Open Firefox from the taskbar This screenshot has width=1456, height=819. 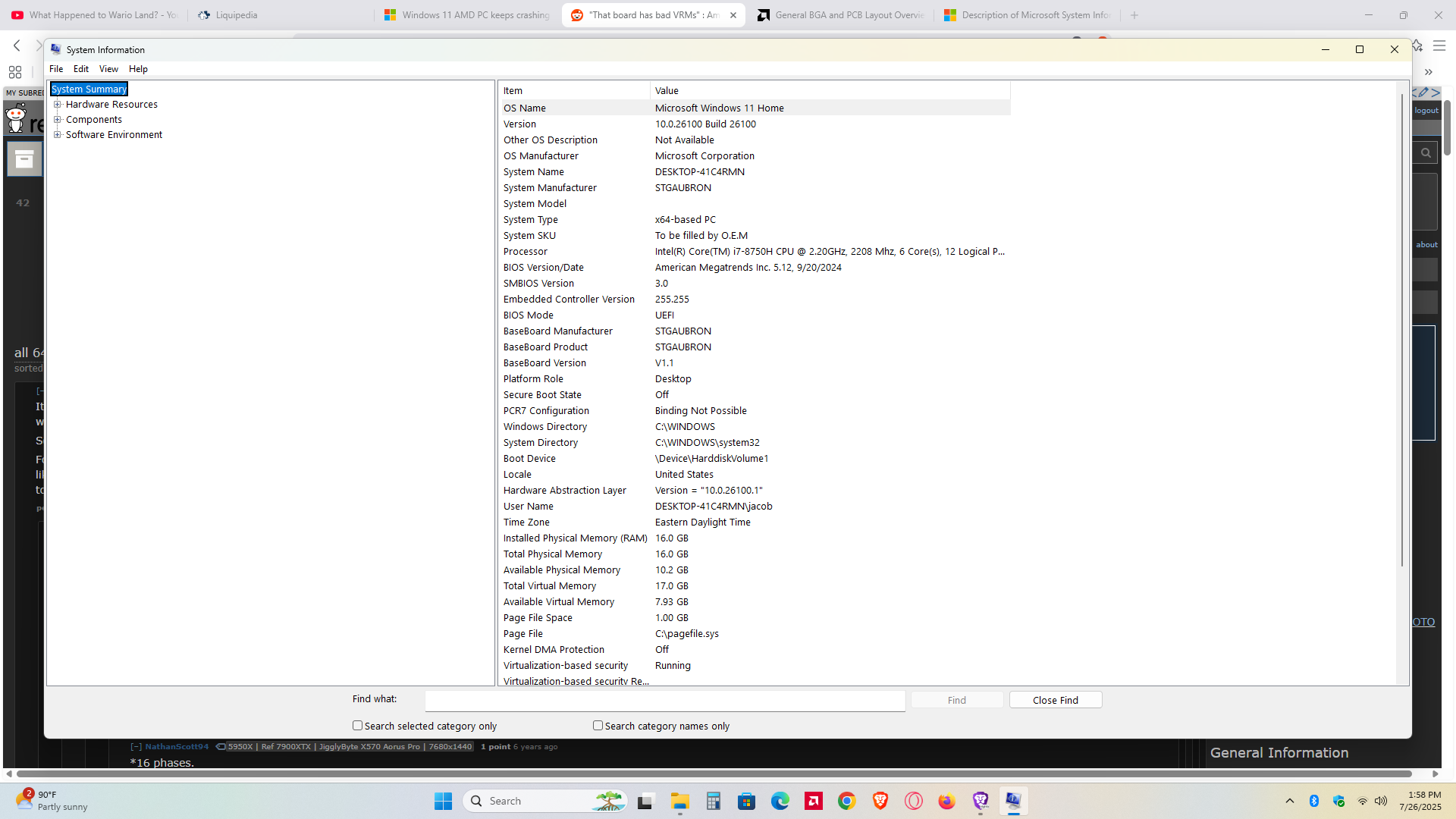pos(946,801)
